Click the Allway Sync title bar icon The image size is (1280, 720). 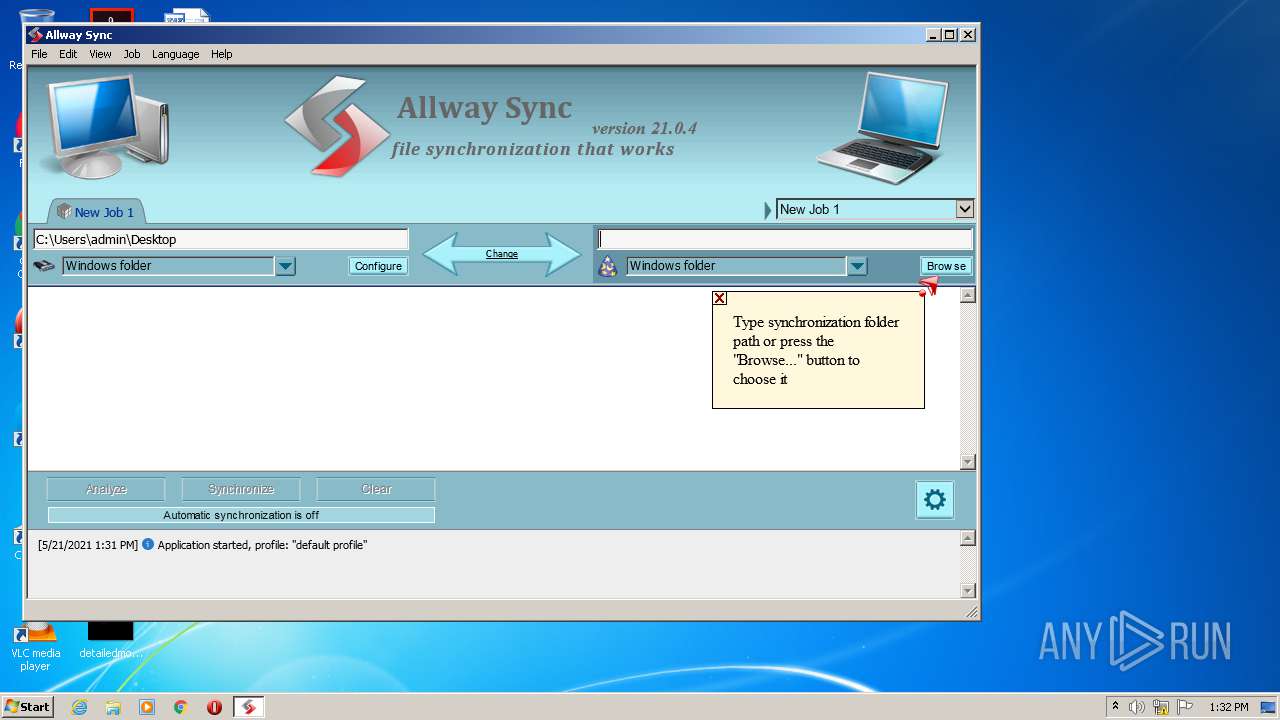pos(35,35)
